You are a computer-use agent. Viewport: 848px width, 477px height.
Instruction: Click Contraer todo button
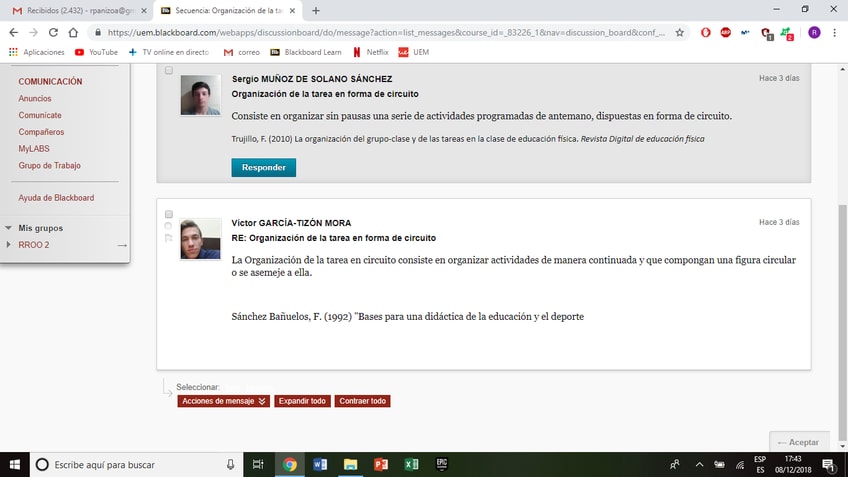click(x=362, y=401)
